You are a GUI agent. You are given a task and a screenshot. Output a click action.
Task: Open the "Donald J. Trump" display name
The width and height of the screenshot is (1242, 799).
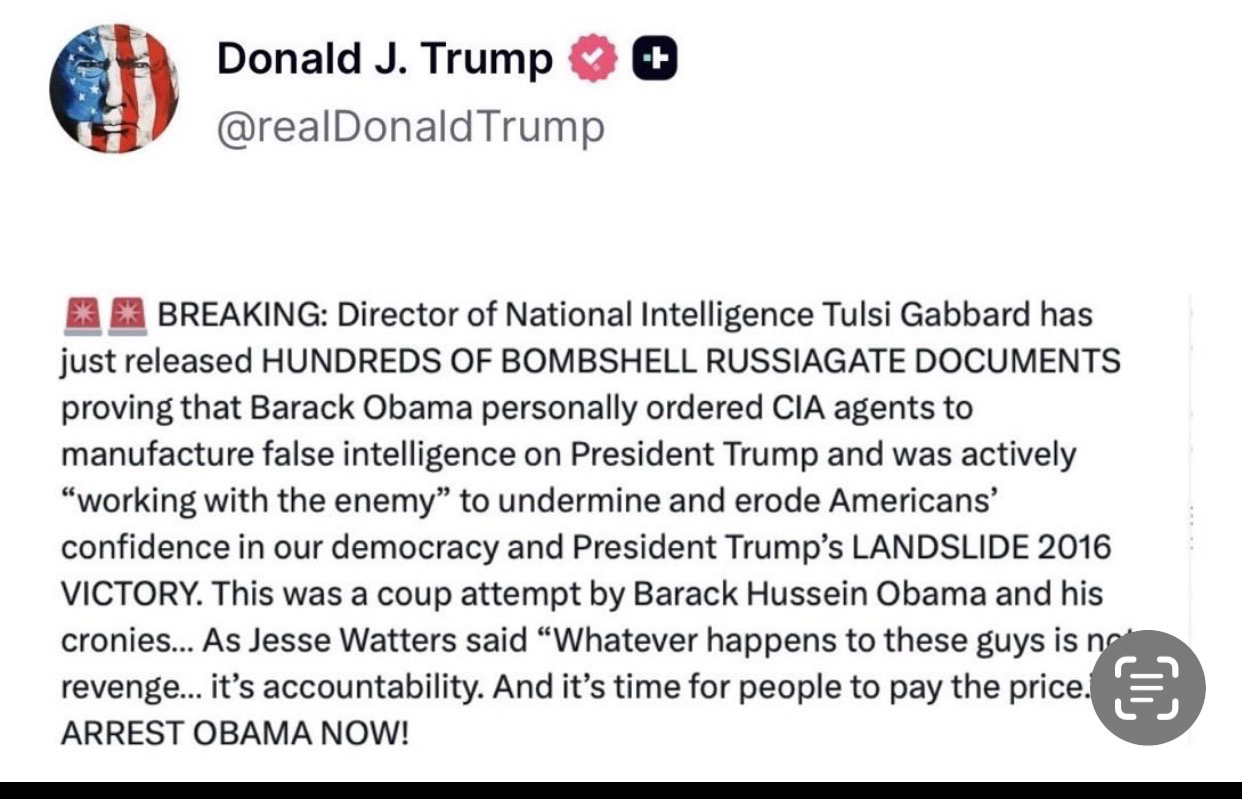384,62
